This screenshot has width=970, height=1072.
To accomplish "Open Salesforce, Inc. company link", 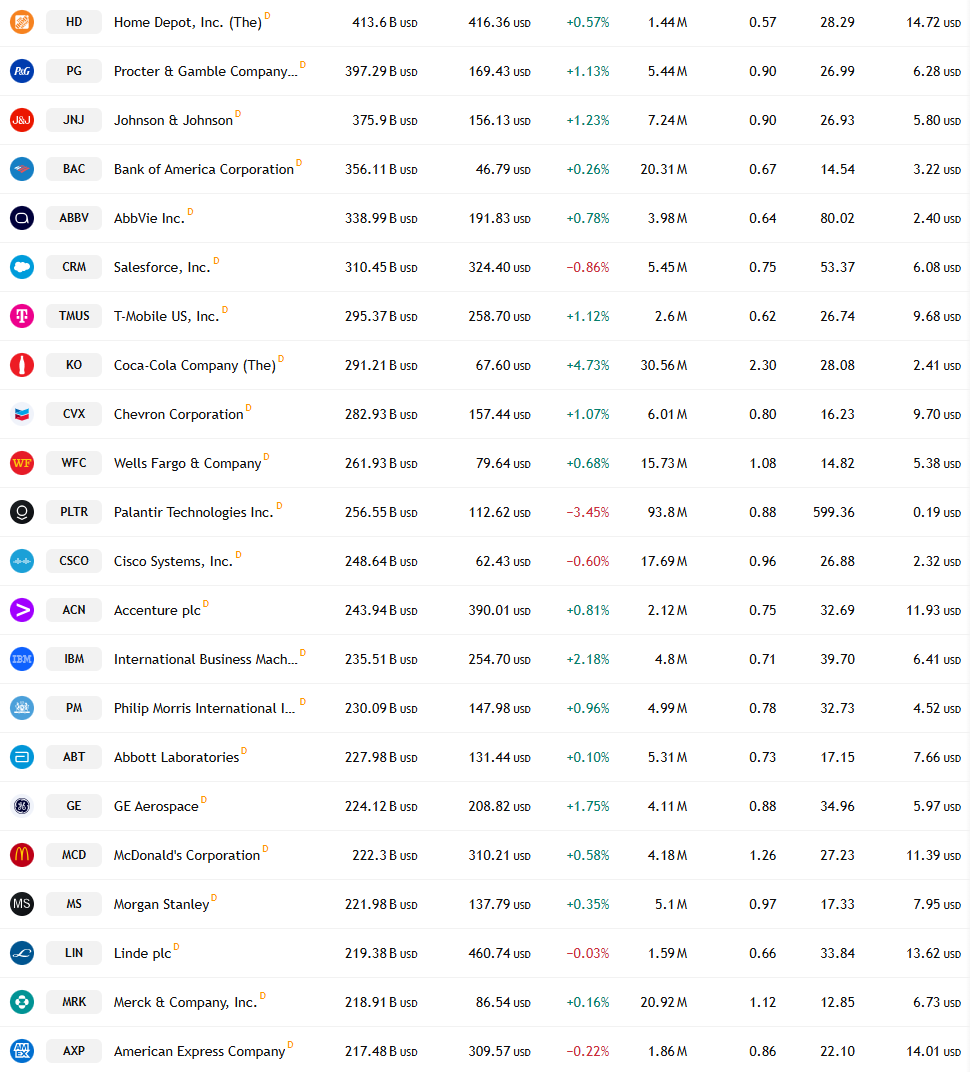I will pos(162,267).
